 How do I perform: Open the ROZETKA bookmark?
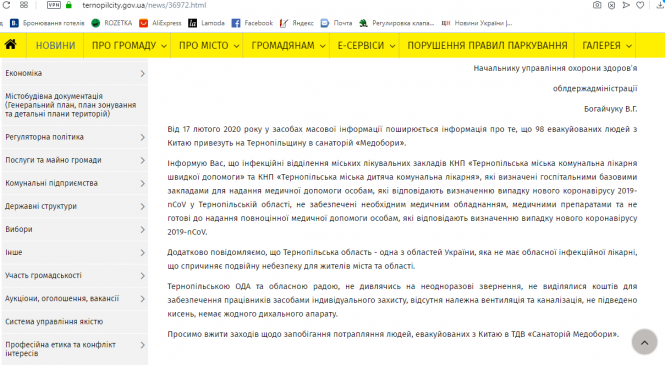[112, 23]
